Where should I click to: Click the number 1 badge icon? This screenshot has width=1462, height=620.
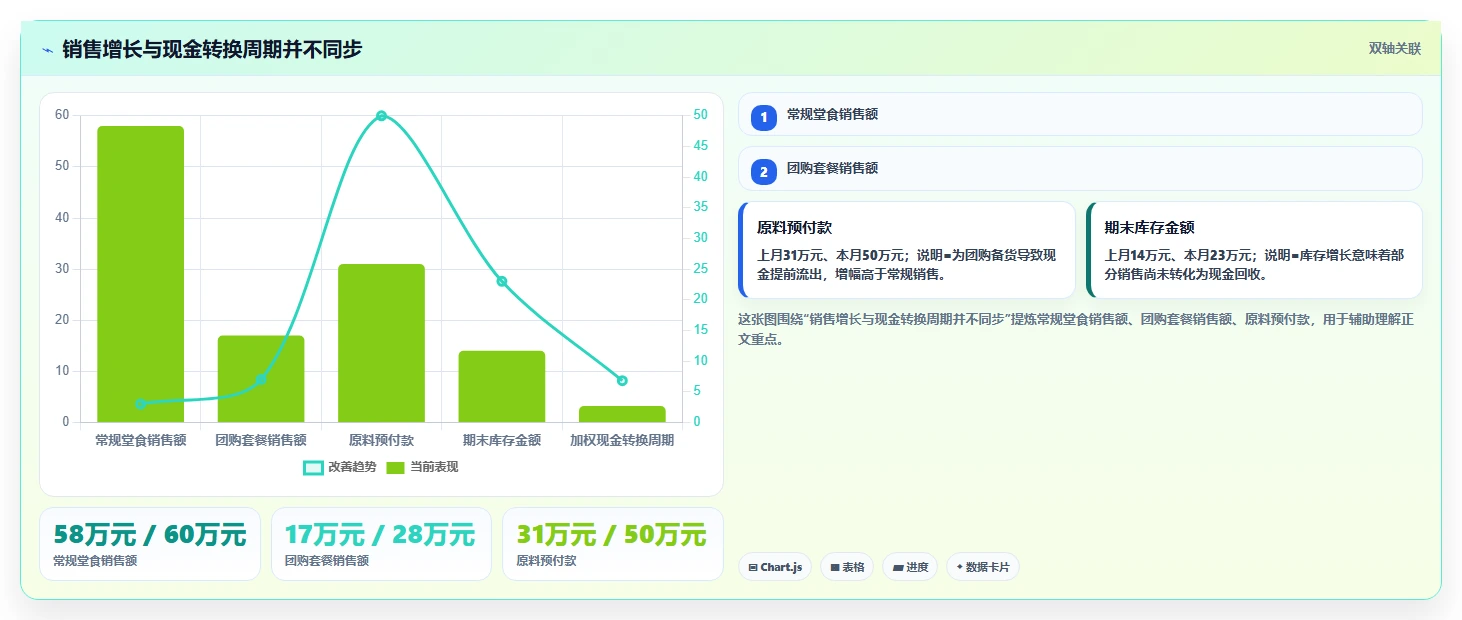tap(764, 117)
